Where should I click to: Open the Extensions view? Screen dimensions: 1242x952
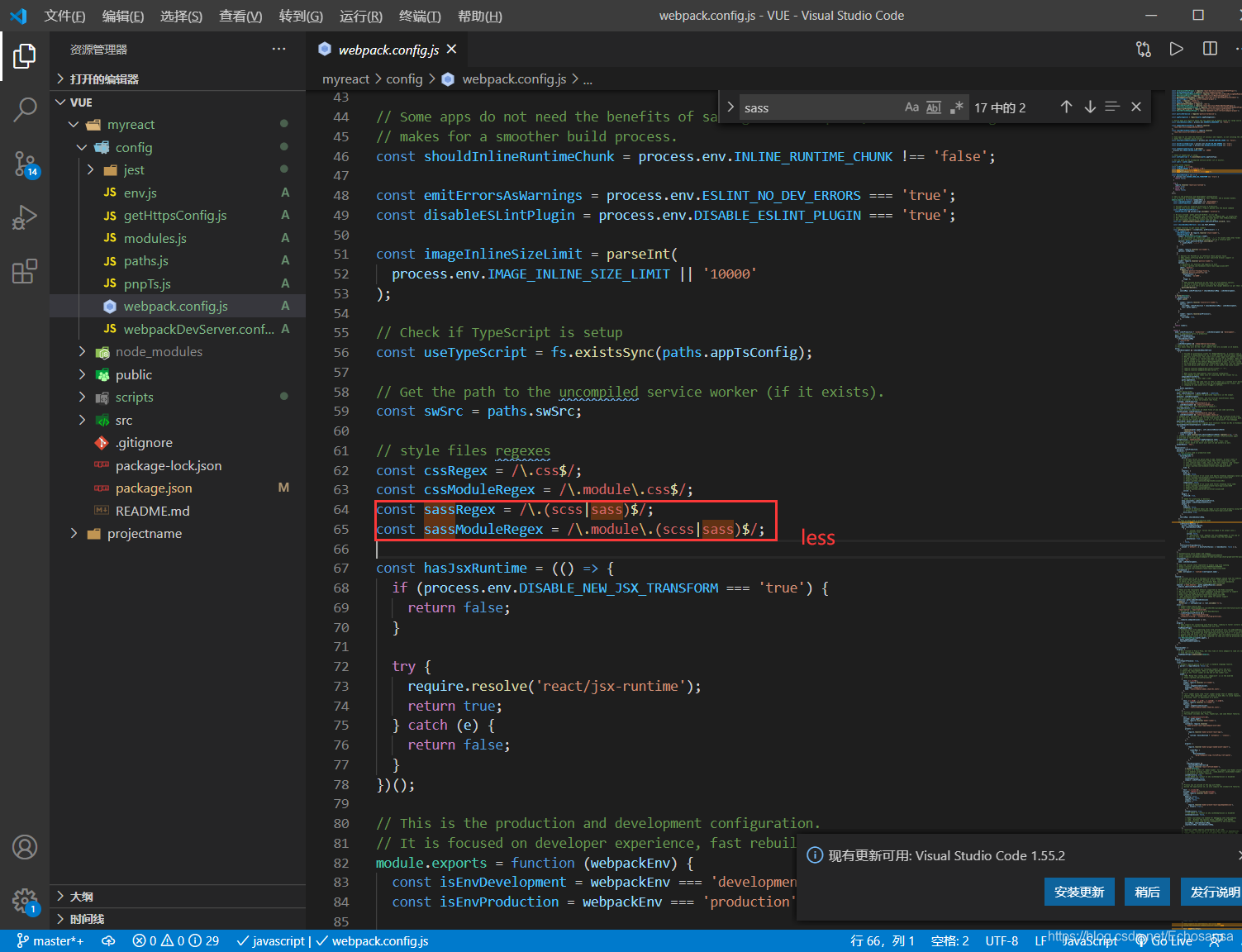25,271
